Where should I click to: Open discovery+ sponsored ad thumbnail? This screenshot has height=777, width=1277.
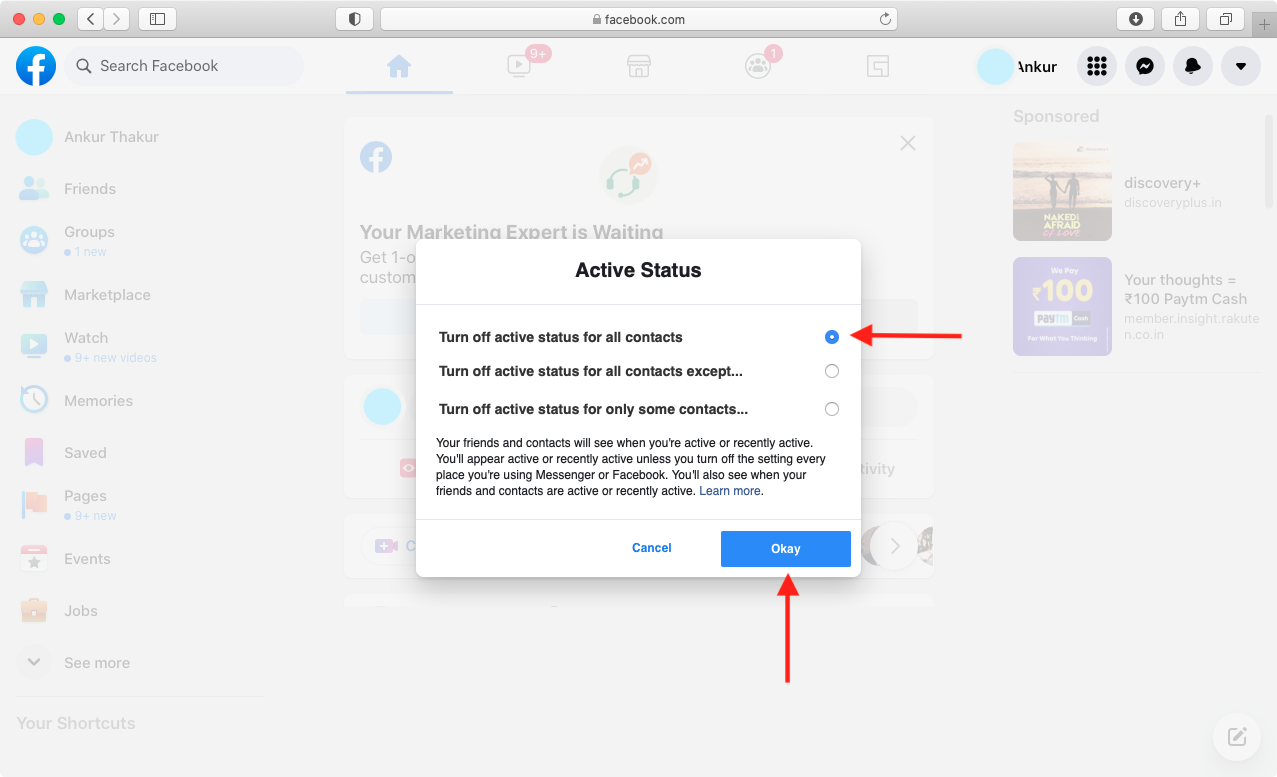pos(1062,191)
